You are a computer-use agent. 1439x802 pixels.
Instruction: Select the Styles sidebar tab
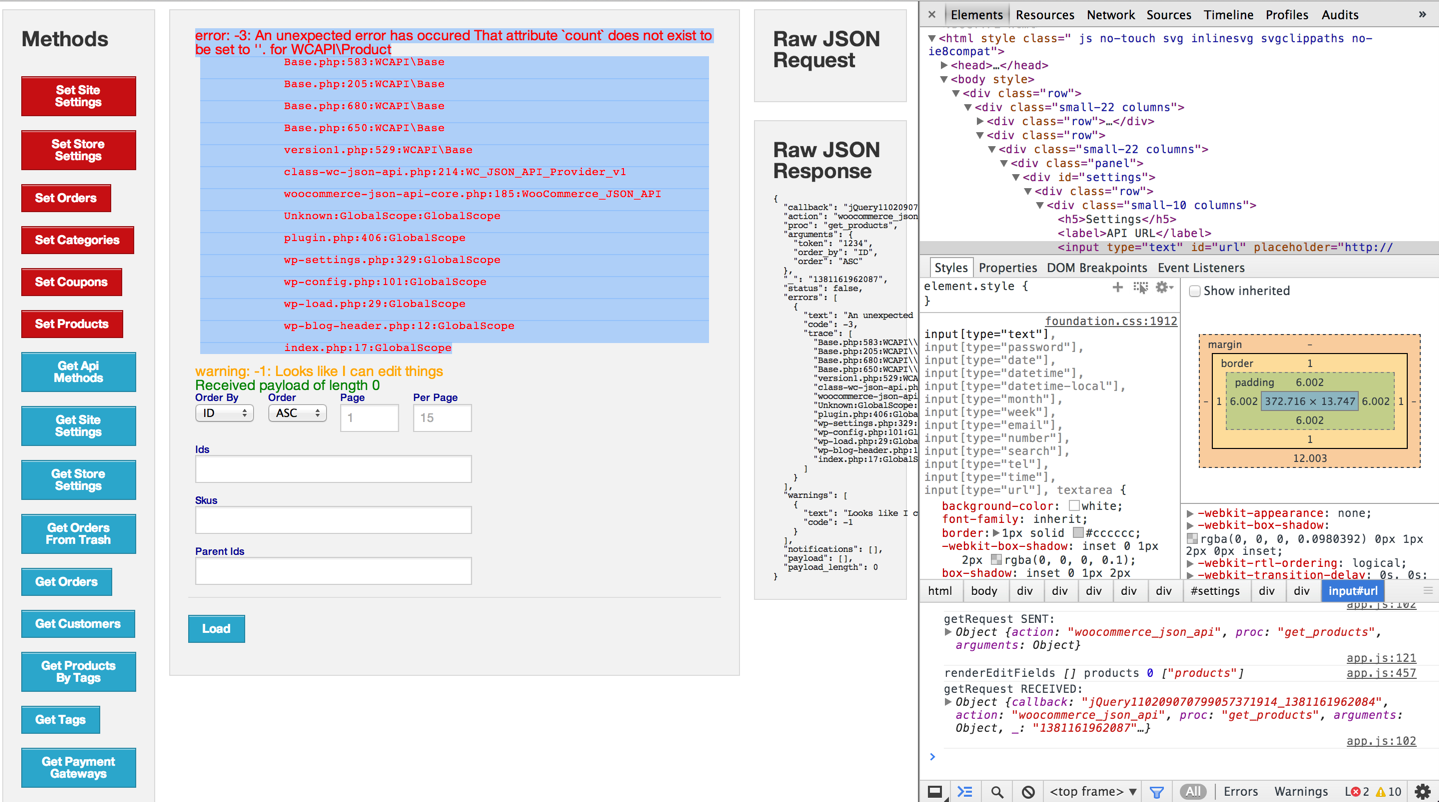click(x=950, y=268)
